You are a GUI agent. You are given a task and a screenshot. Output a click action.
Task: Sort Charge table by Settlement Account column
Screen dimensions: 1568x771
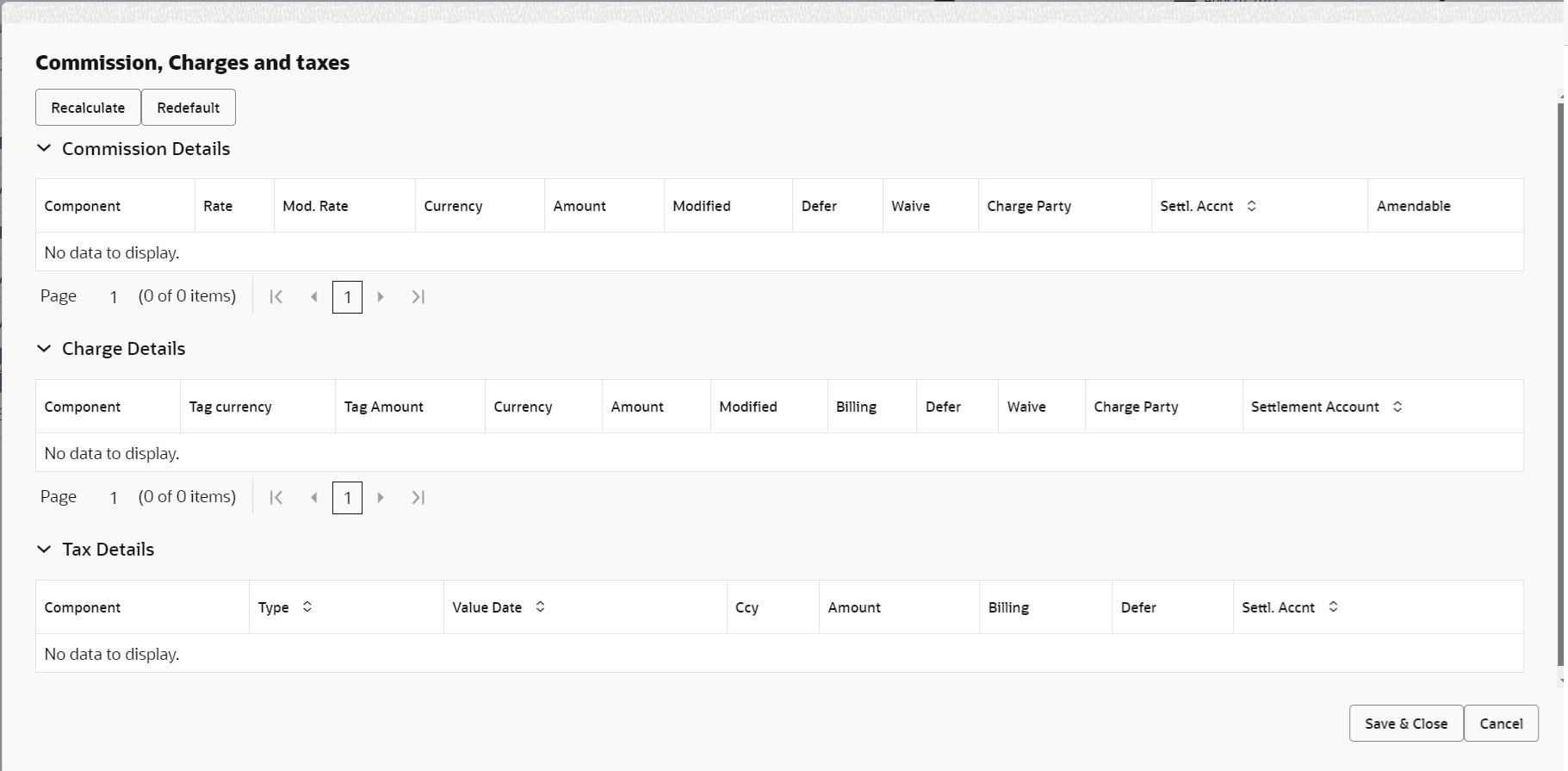click(x=1398, y=407)
